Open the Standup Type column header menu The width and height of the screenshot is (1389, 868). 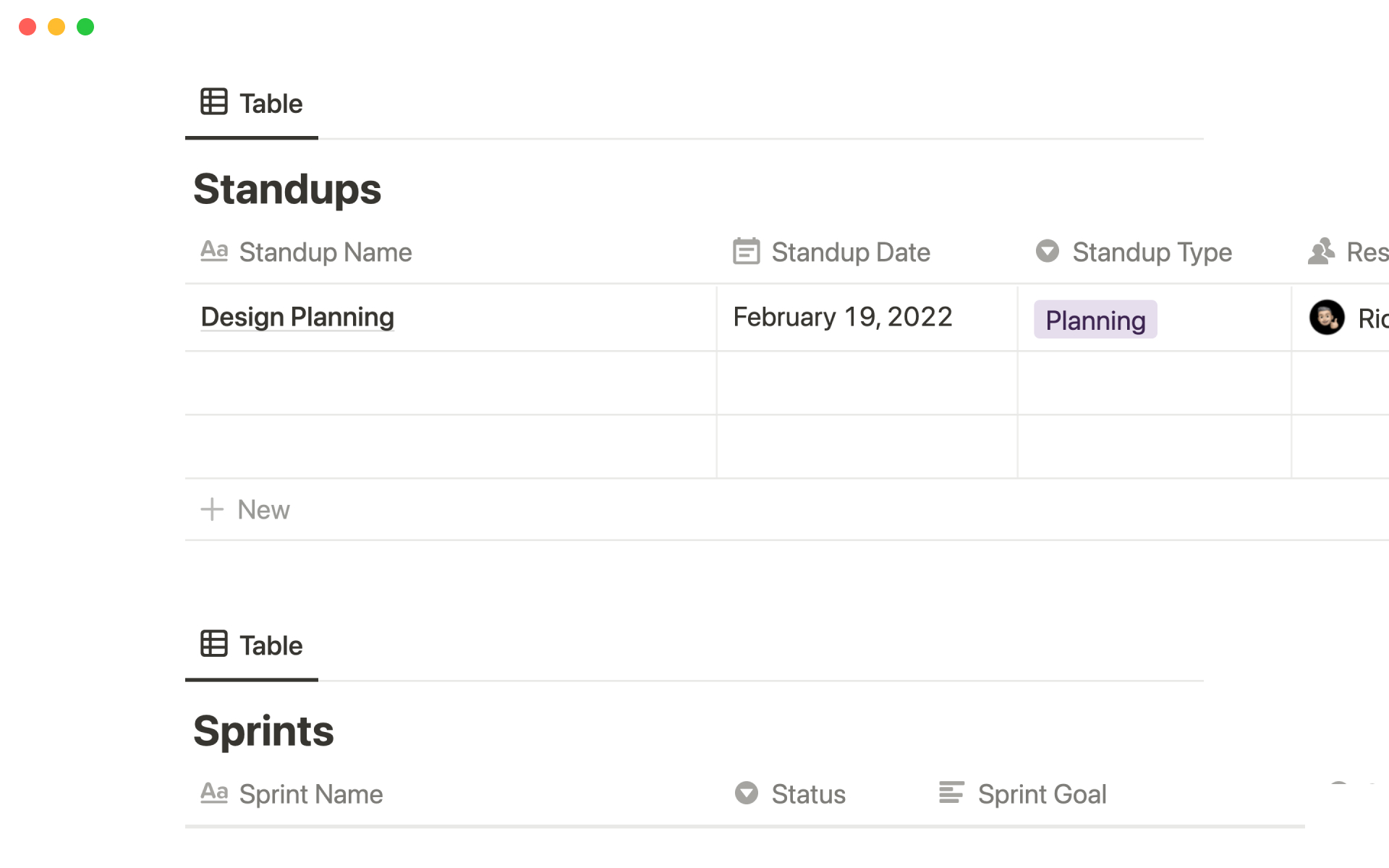tap(1152, 252)
